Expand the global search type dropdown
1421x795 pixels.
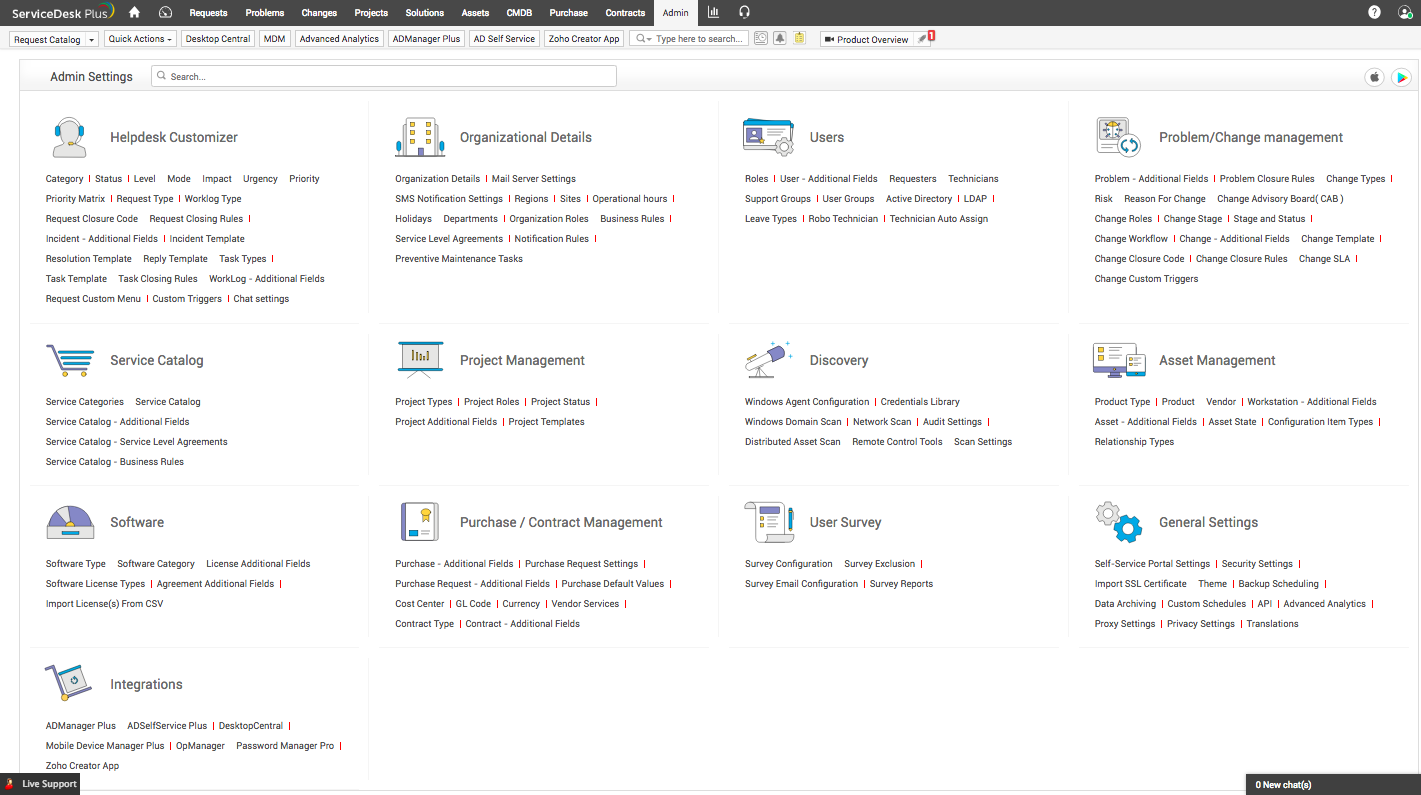[x=642, y=39]
